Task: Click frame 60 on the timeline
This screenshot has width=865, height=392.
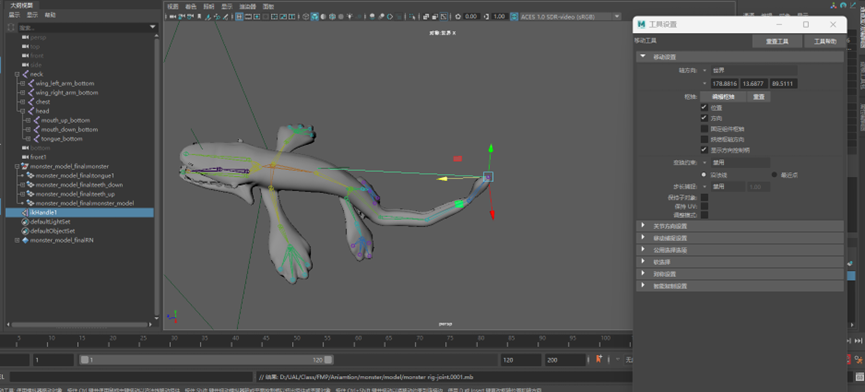Action: coord(359,338)
